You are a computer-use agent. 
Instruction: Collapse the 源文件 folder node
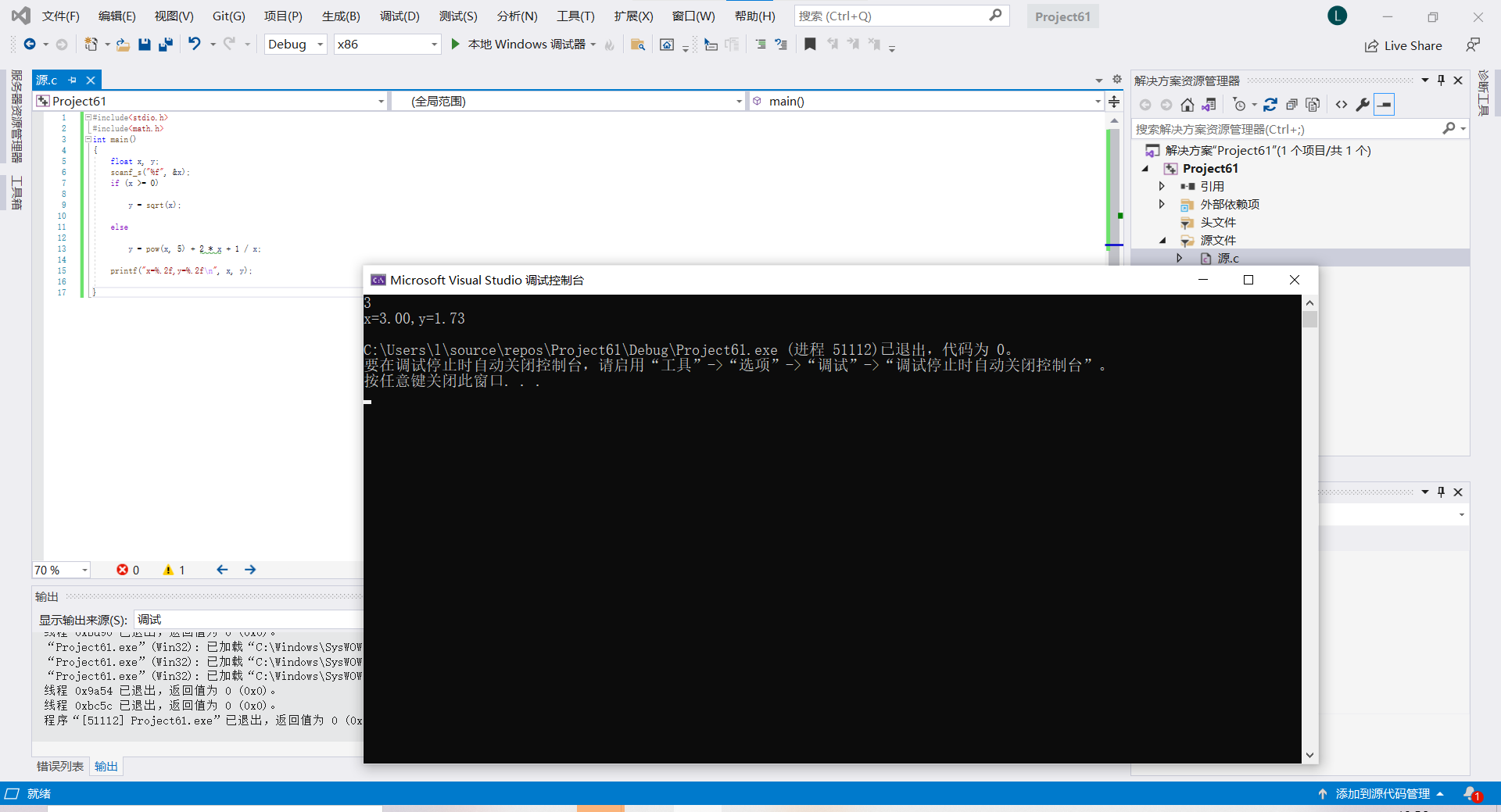pyautogui.click(x=1162, y=241)
